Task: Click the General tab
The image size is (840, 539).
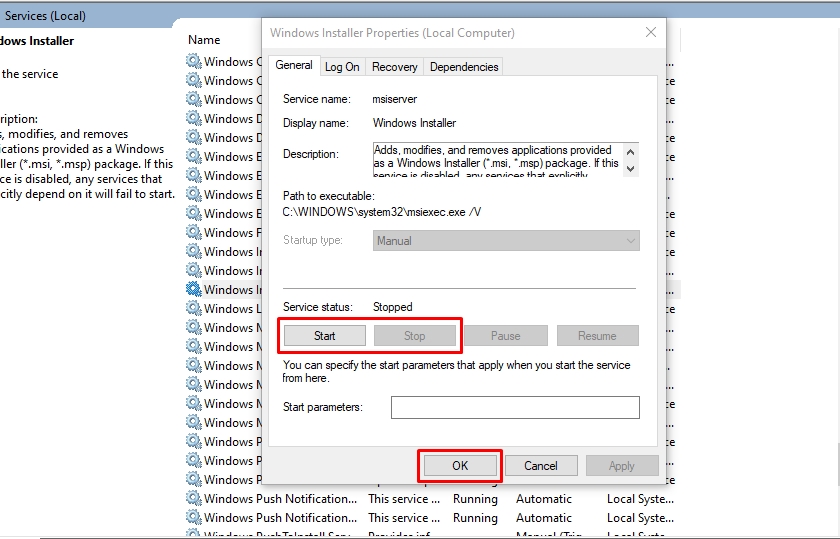Action: pos(294,65)
